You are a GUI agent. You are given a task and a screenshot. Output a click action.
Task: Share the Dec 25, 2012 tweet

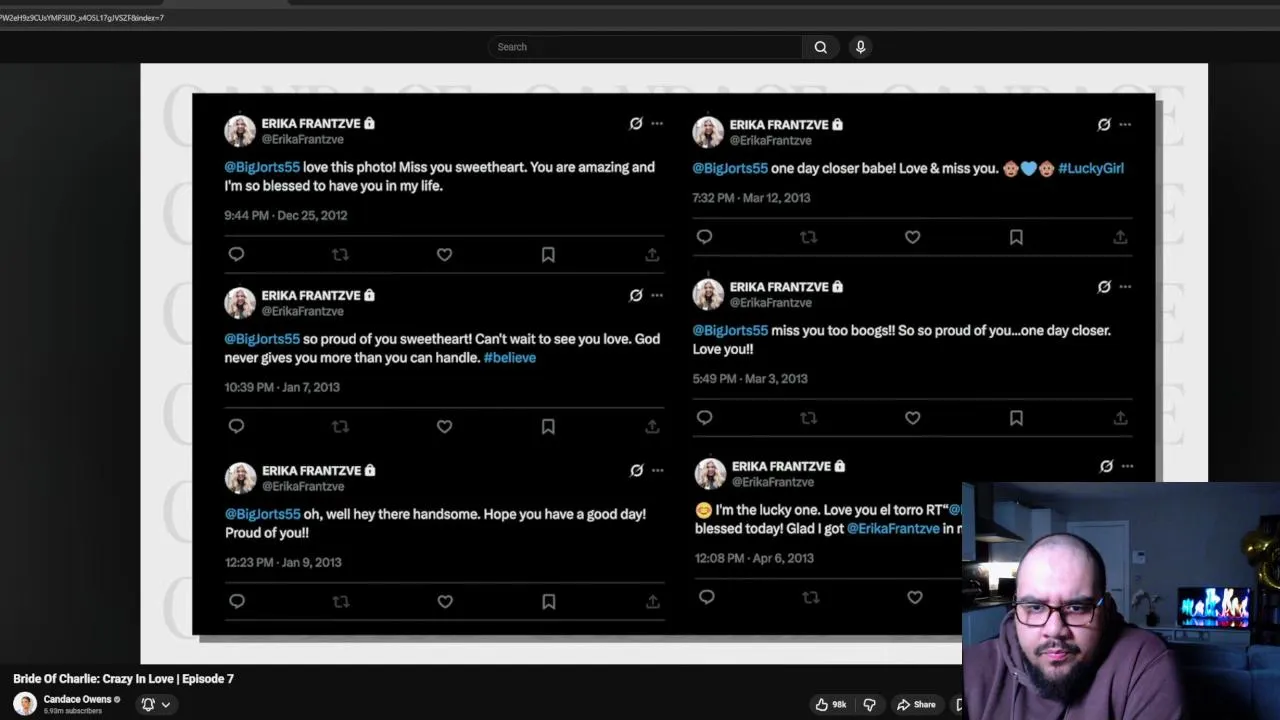point(652,254)
